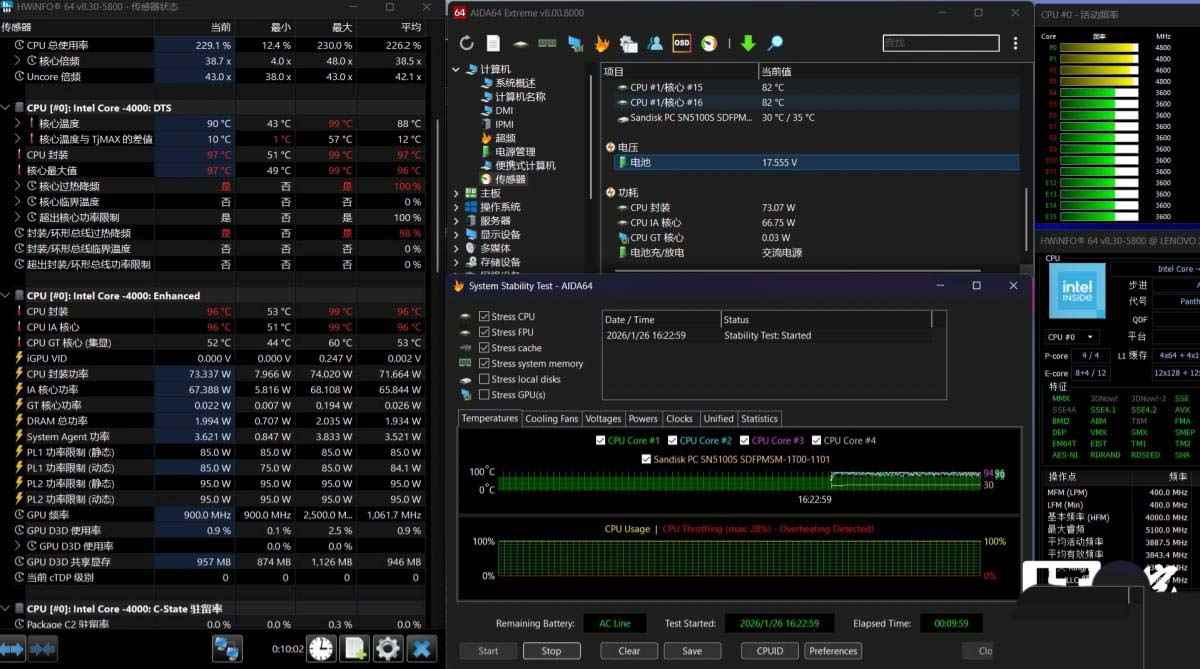Viewport: 1200px width, 669px height.
Task: Expand the 主板 tree node
Action: pos(457,193)
